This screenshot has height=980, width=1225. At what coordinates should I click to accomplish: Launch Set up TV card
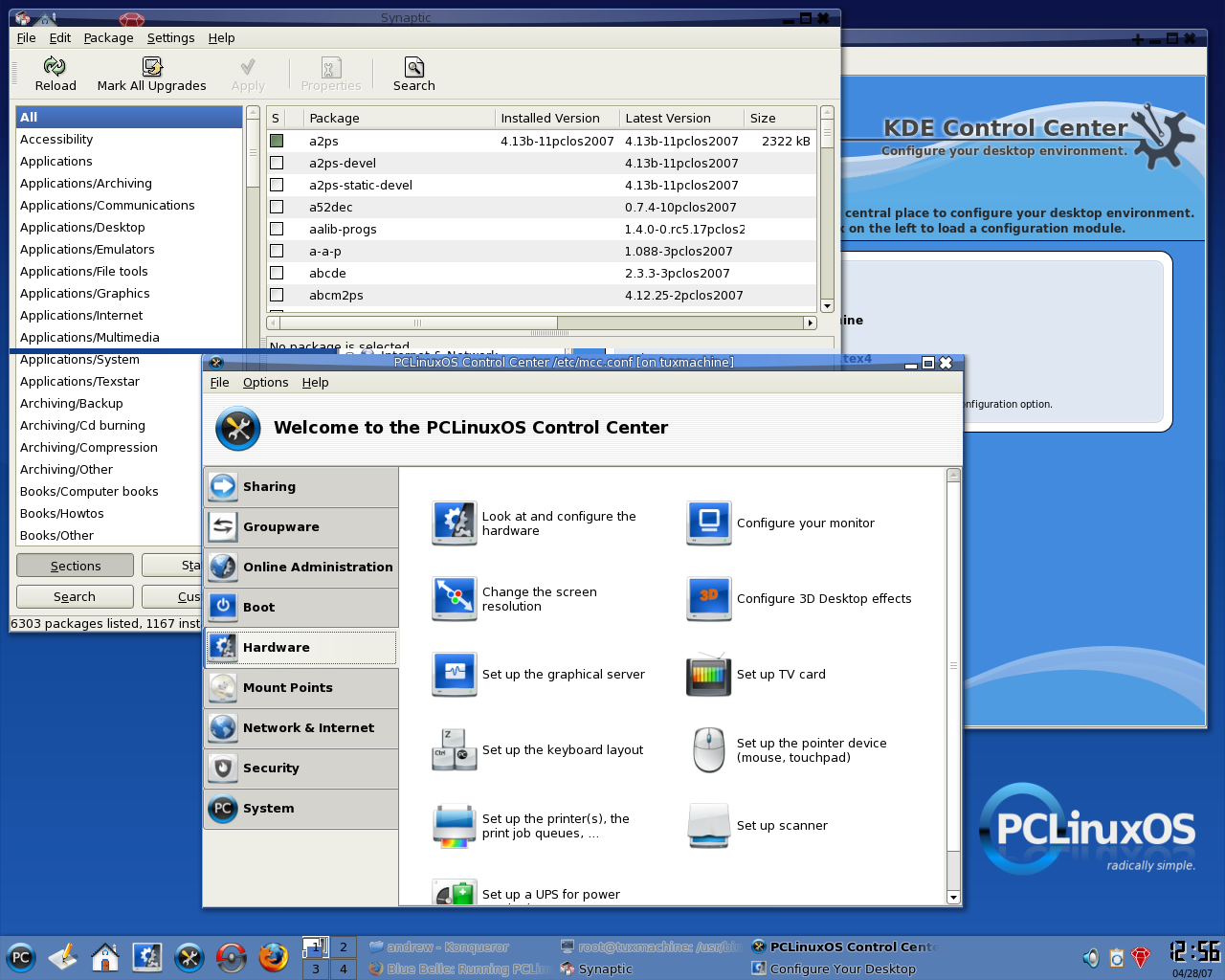click(x=756, y=675)
